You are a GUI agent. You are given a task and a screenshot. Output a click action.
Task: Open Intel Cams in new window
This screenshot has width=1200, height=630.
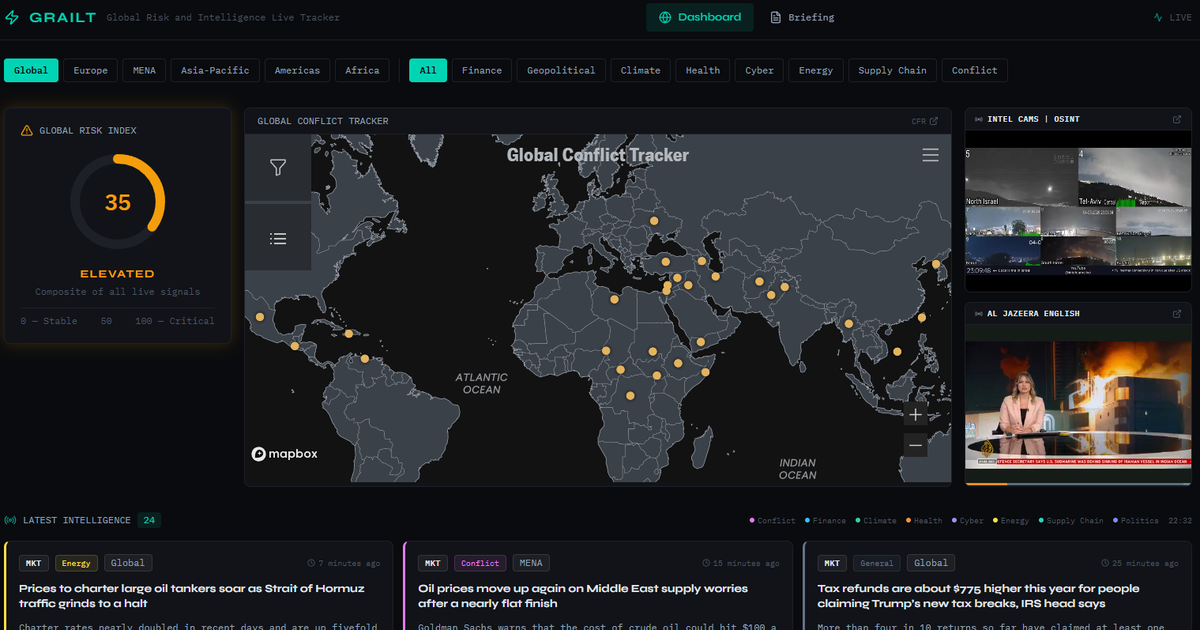(1177, 119)
